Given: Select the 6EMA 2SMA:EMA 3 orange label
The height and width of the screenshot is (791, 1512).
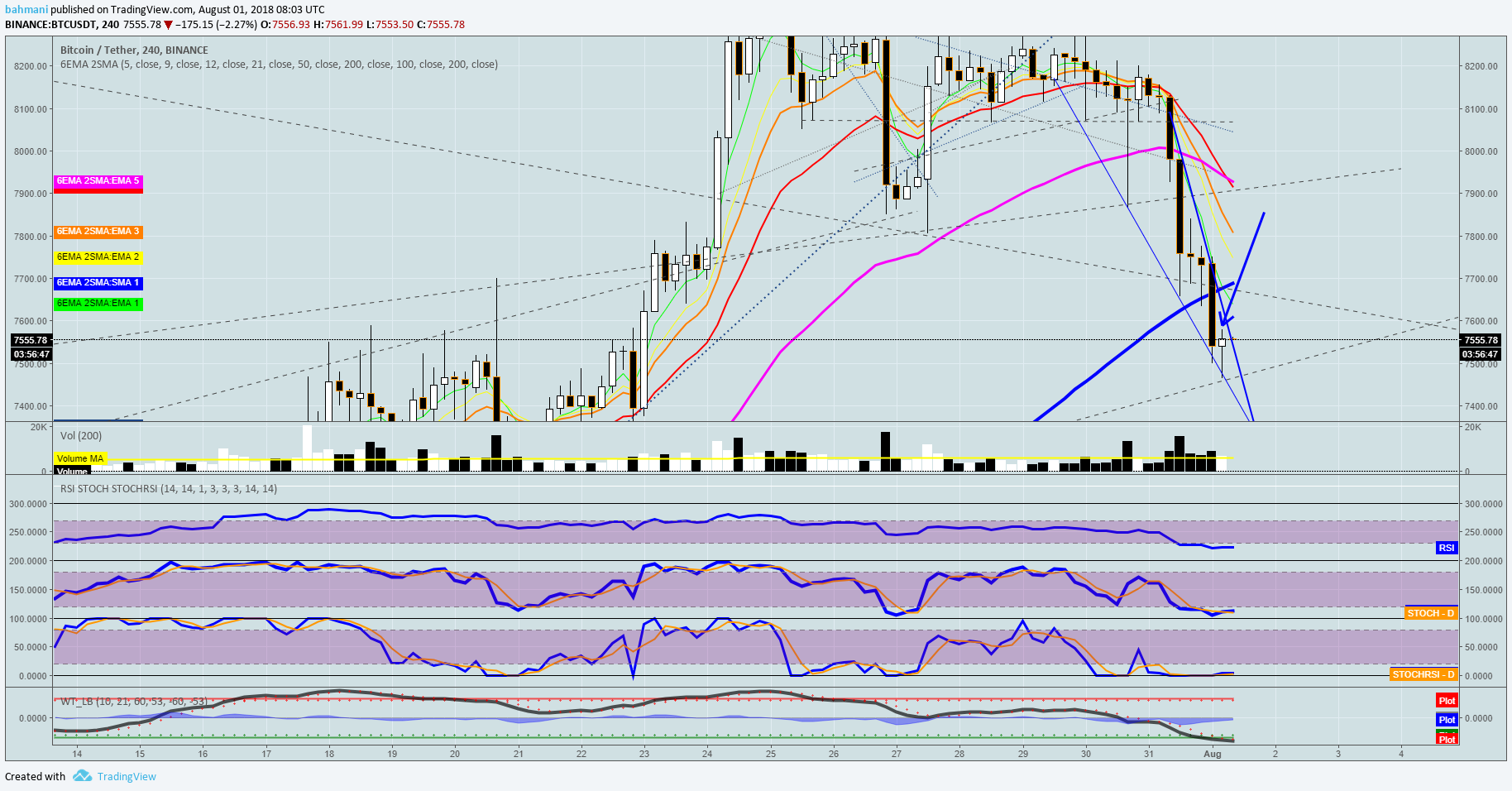Looking at the screenshot, I should tap(98, 232).
